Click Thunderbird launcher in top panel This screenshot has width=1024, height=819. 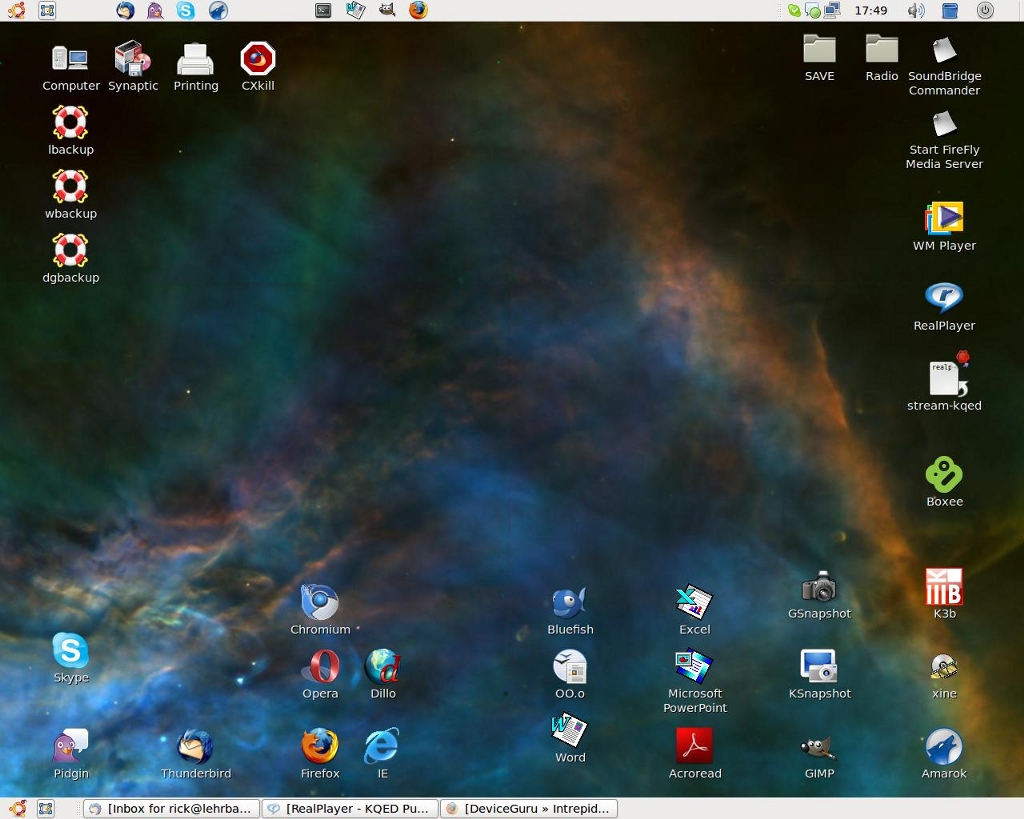(125, 10)
